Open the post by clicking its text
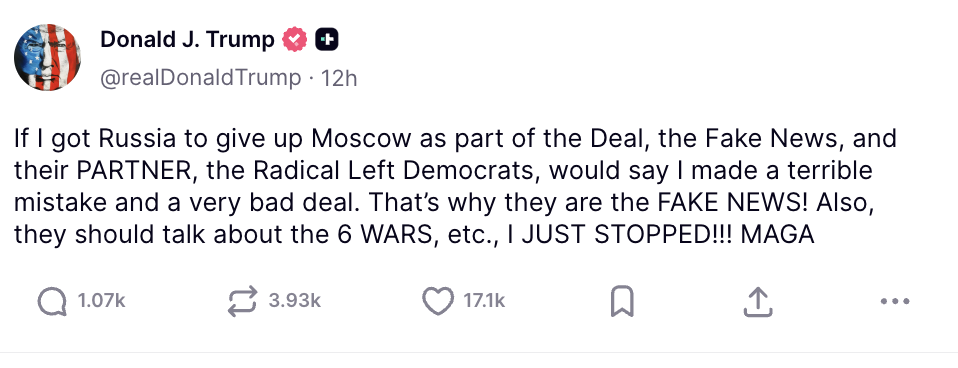 pyautogui.click(x=455, y=186)
